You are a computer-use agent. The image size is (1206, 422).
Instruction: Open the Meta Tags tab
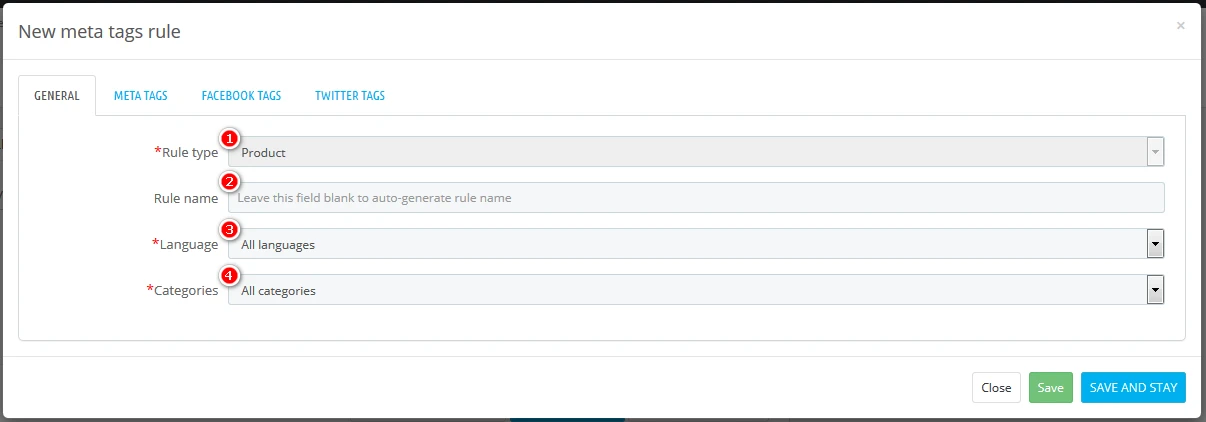140,96
